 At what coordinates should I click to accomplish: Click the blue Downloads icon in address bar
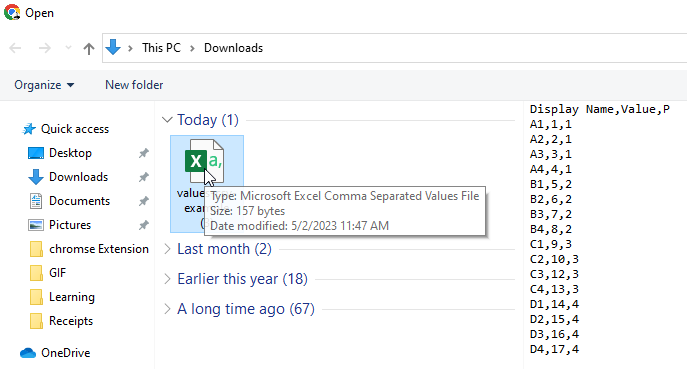click(x=113, y=47)
